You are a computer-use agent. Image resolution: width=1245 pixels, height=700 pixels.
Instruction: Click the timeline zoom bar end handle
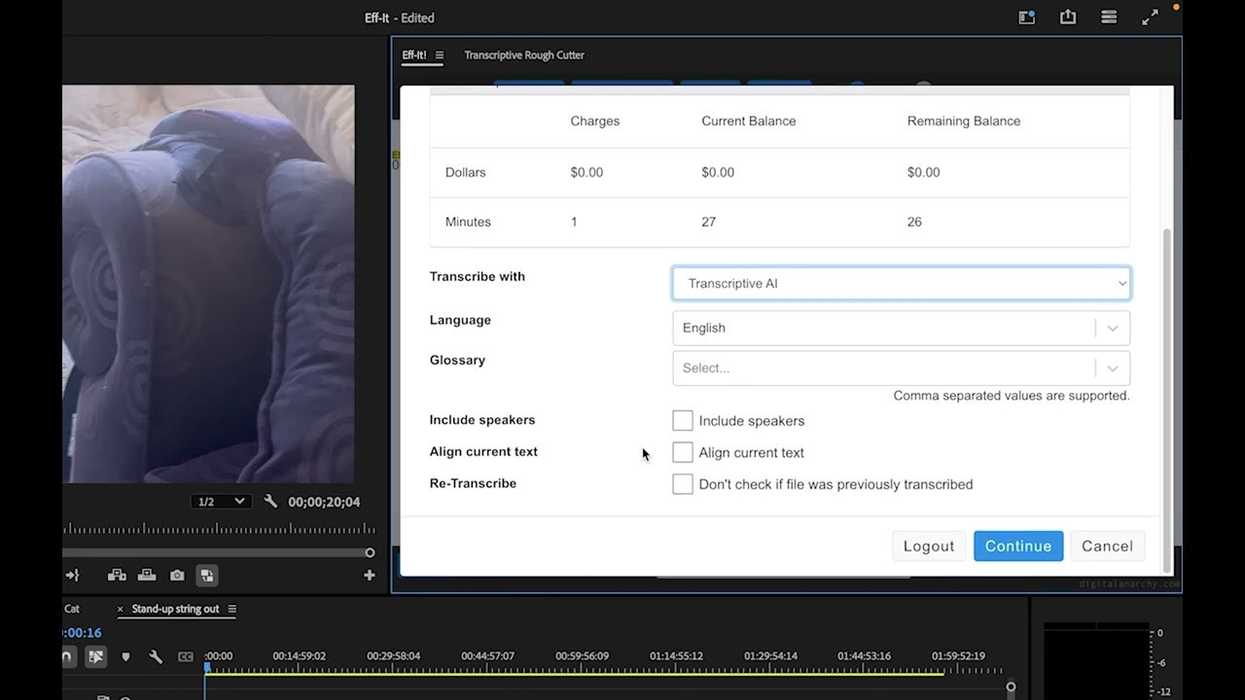pyautogui.click(x=1011, y=687)
